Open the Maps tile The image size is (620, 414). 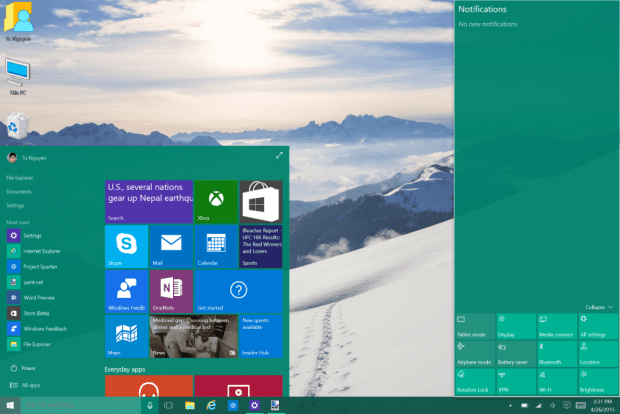(127, 336)
